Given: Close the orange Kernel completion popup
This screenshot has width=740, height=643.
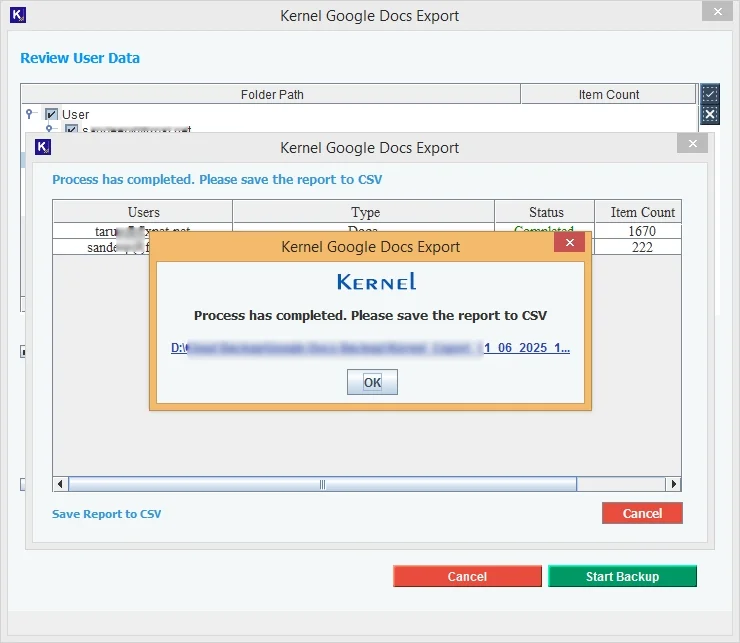Looking at the screenshot, I should click(x=570, y=243).
